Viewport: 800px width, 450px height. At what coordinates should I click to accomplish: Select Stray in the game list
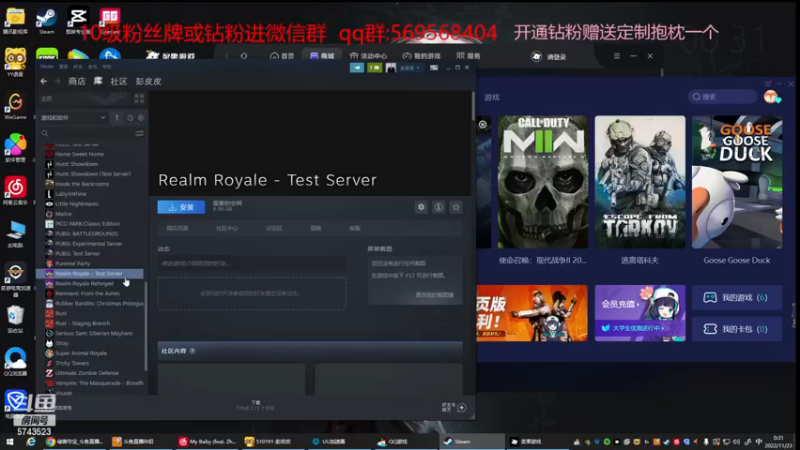pyautogui.click(x=62, y=343)
